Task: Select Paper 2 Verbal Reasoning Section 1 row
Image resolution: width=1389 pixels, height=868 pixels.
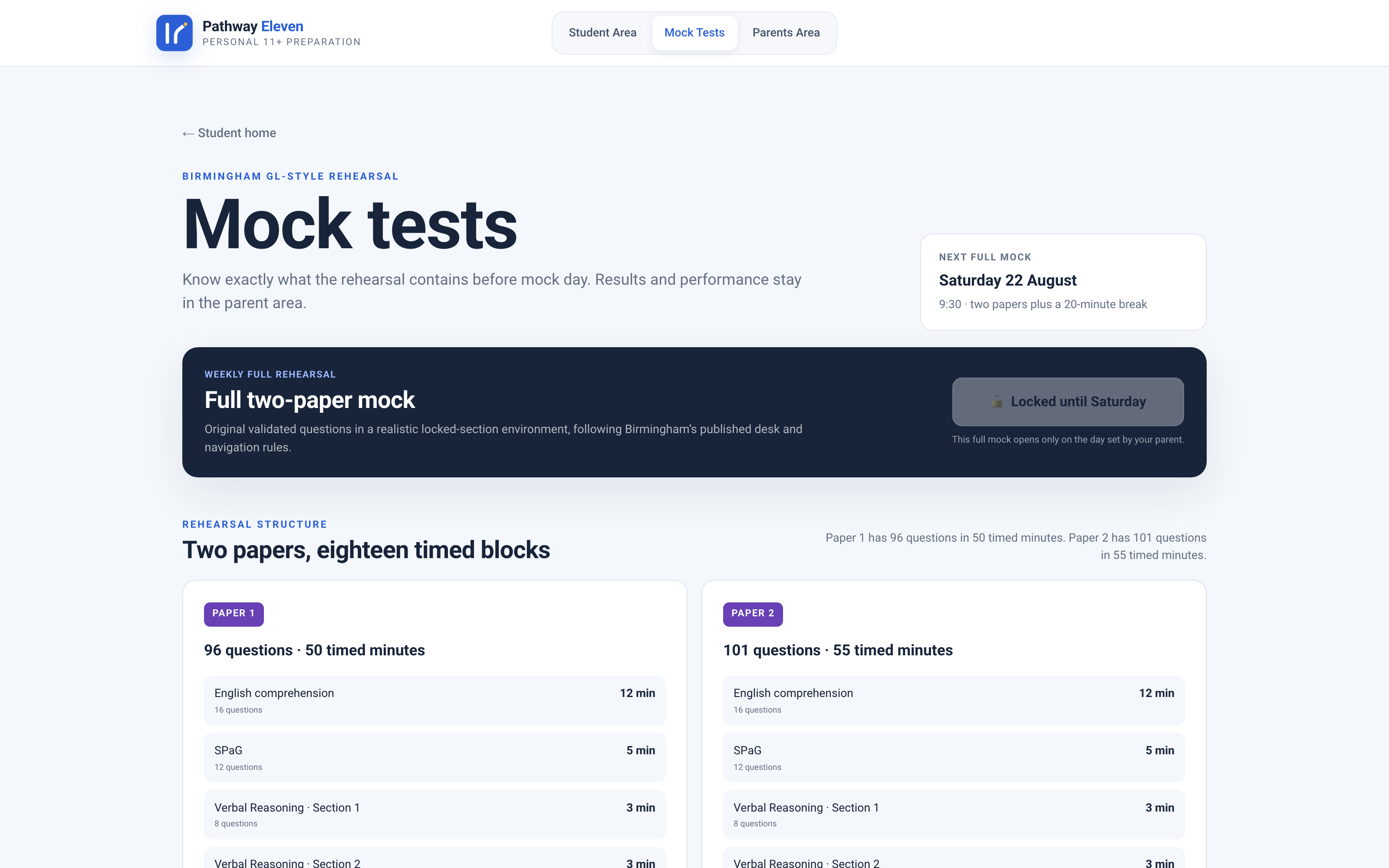Action: coord(953,814)
